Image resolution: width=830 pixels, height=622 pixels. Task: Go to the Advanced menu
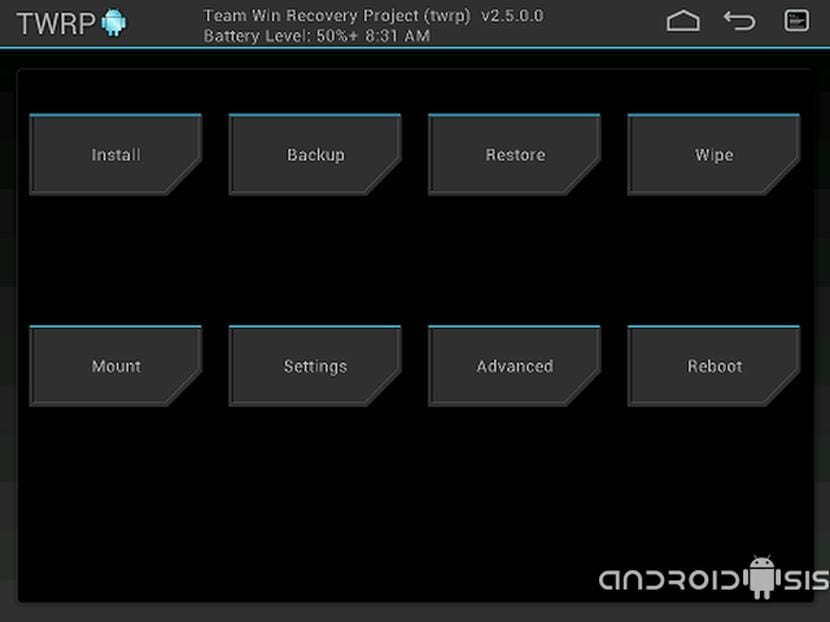pyautogui.click(x=515, y=366)
